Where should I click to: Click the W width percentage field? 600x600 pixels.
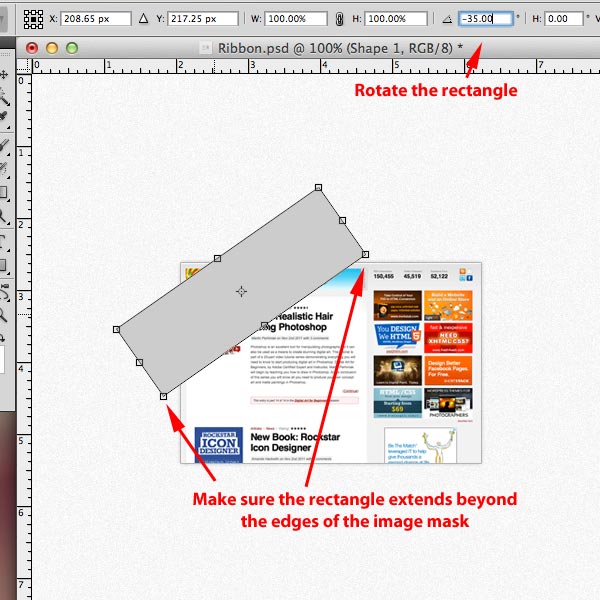(x=296, y=18)
